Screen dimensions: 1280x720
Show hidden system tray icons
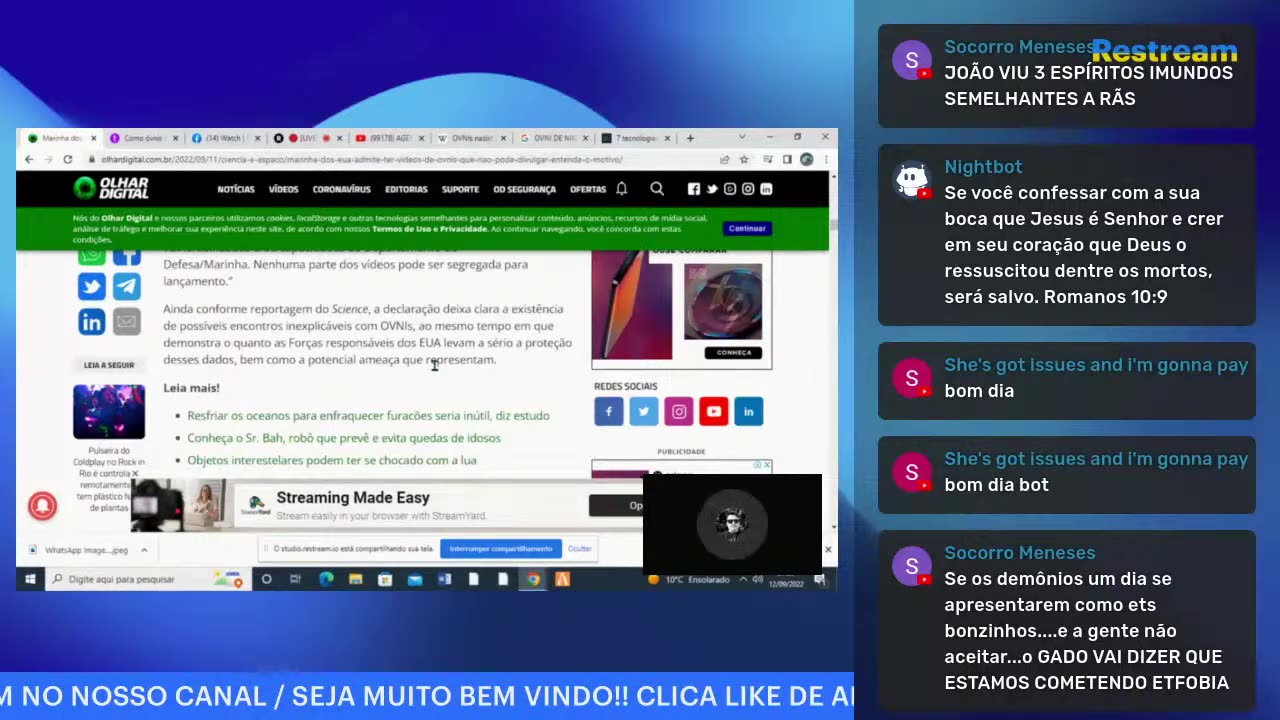point(743,579)
